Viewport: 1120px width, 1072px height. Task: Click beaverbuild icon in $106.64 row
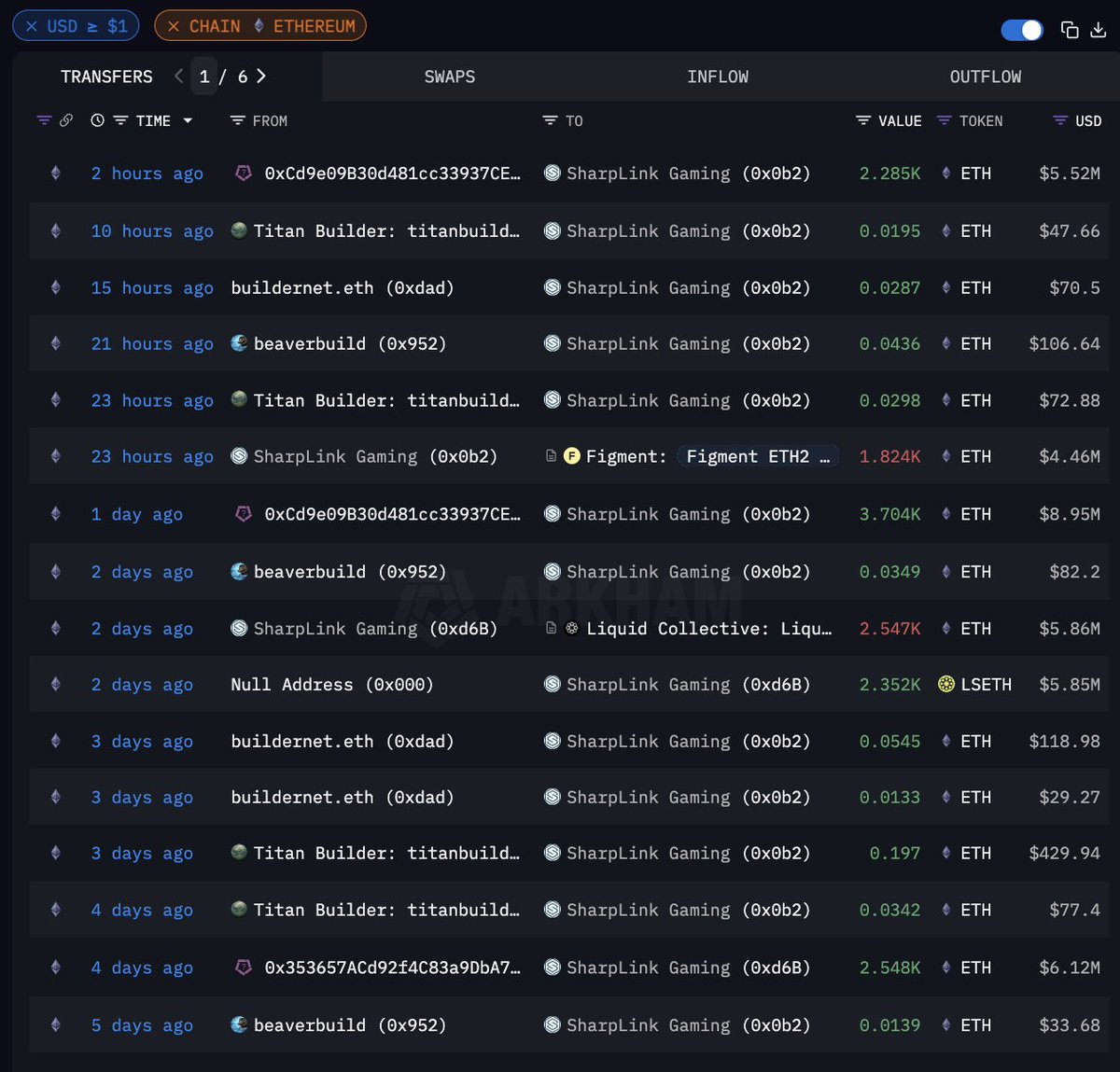(239, 343)
